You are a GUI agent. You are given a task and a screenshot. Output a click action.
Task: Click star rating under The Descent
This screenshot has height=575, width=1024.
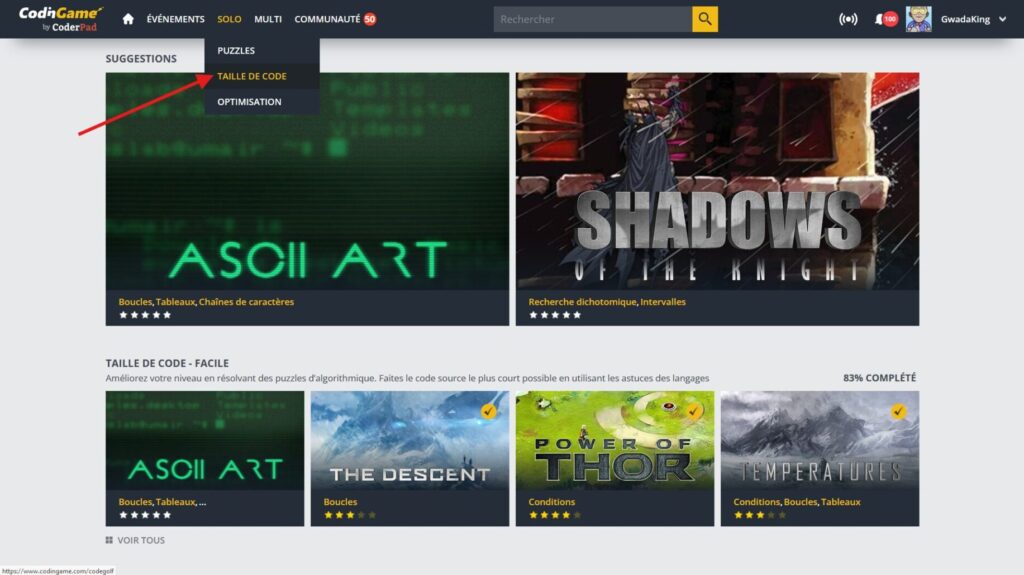(x=349, y=515)
